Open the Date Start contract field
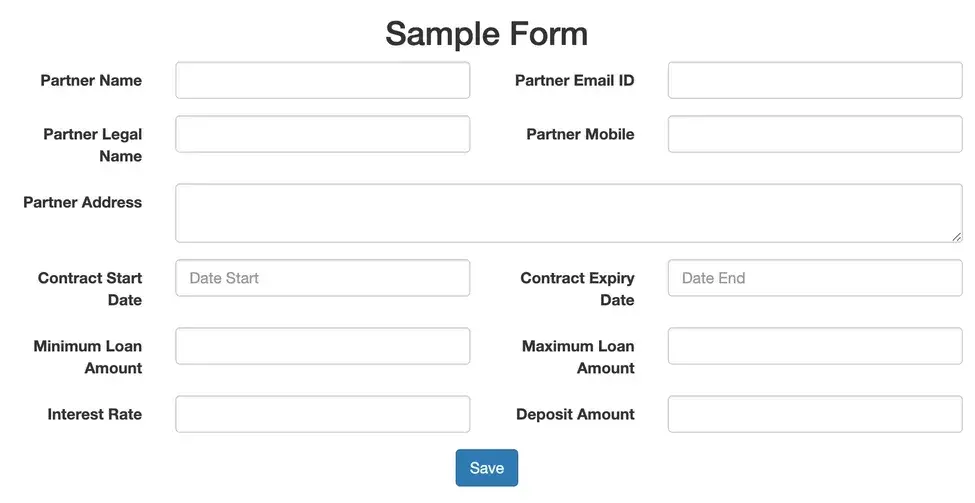The width and height of the screenshot is (975, 503). coord(322,278)
